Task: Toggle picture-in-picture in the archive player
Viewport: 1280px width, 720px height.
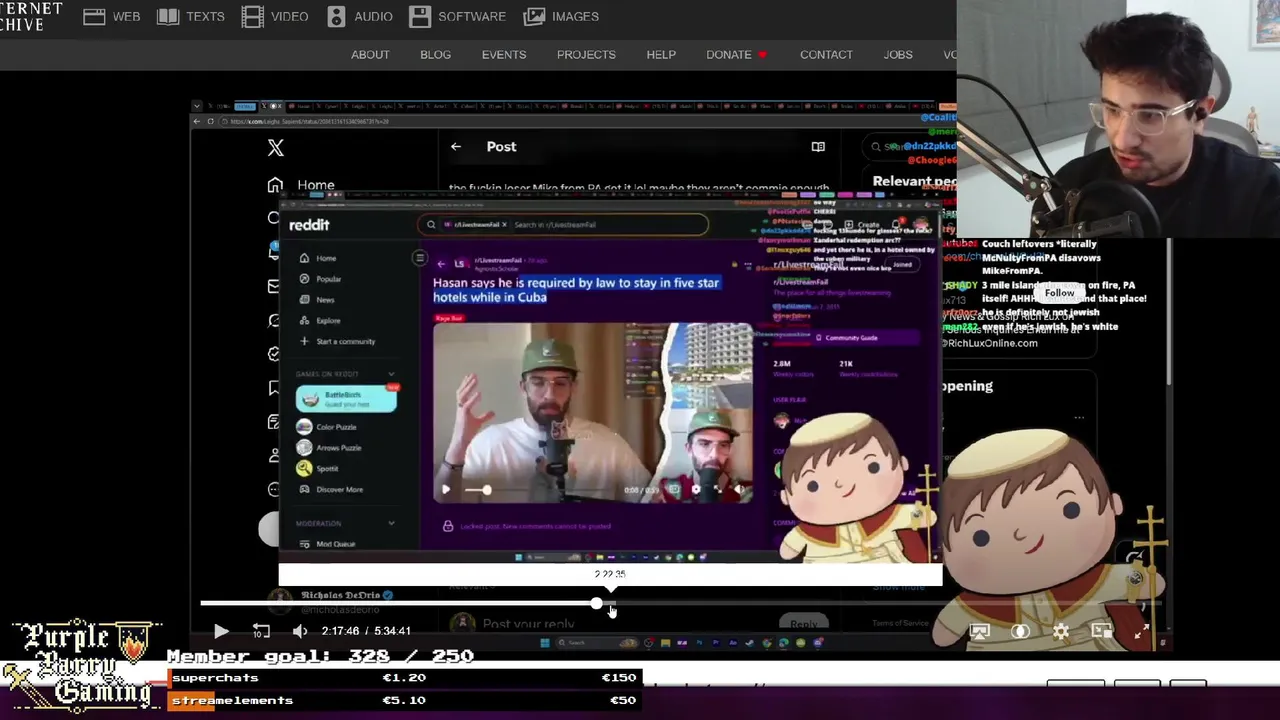Action: (1101, 631)
